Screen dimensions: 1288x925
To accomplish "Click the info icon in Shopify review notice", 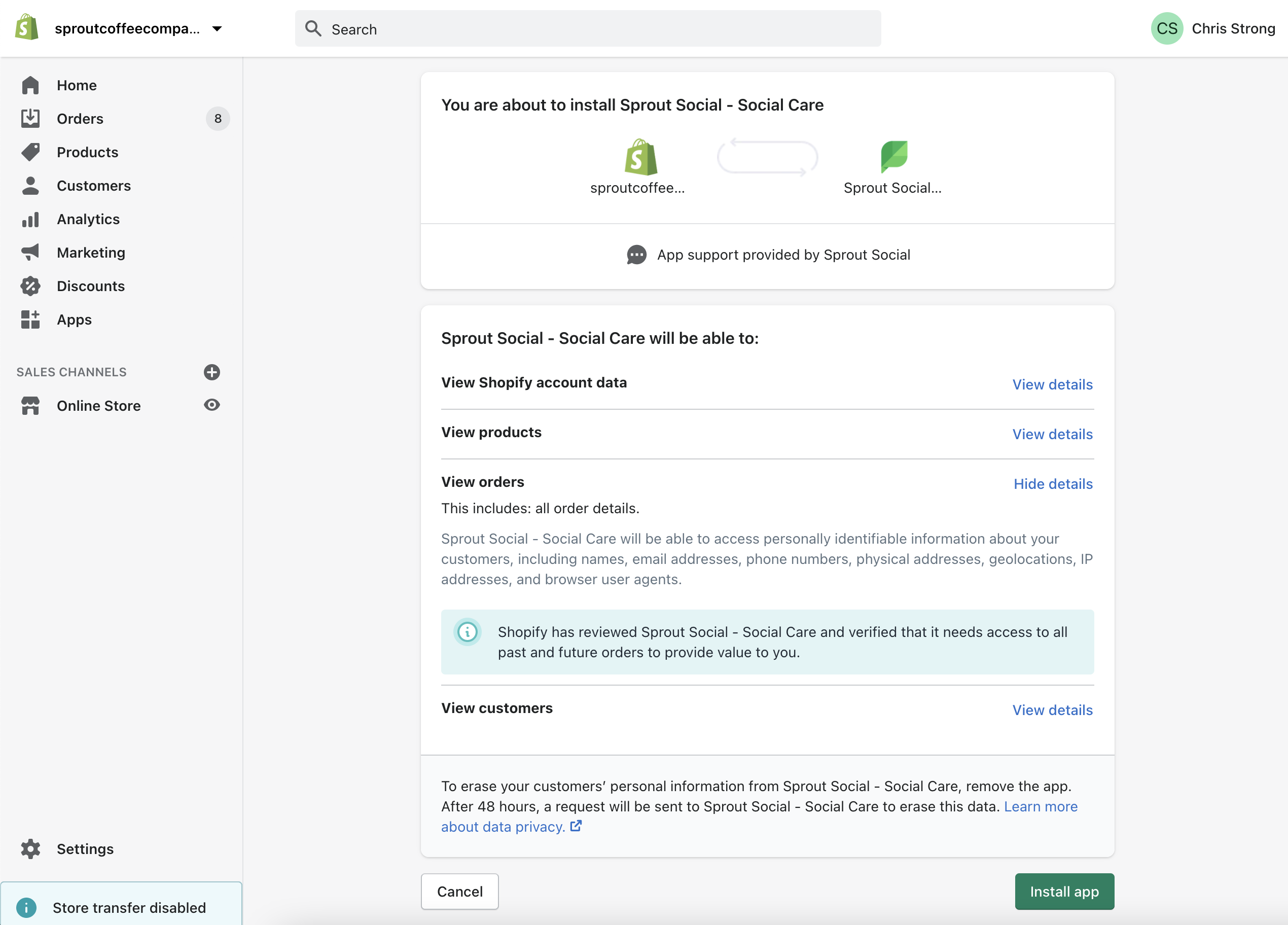I will (x=468, y=631).
